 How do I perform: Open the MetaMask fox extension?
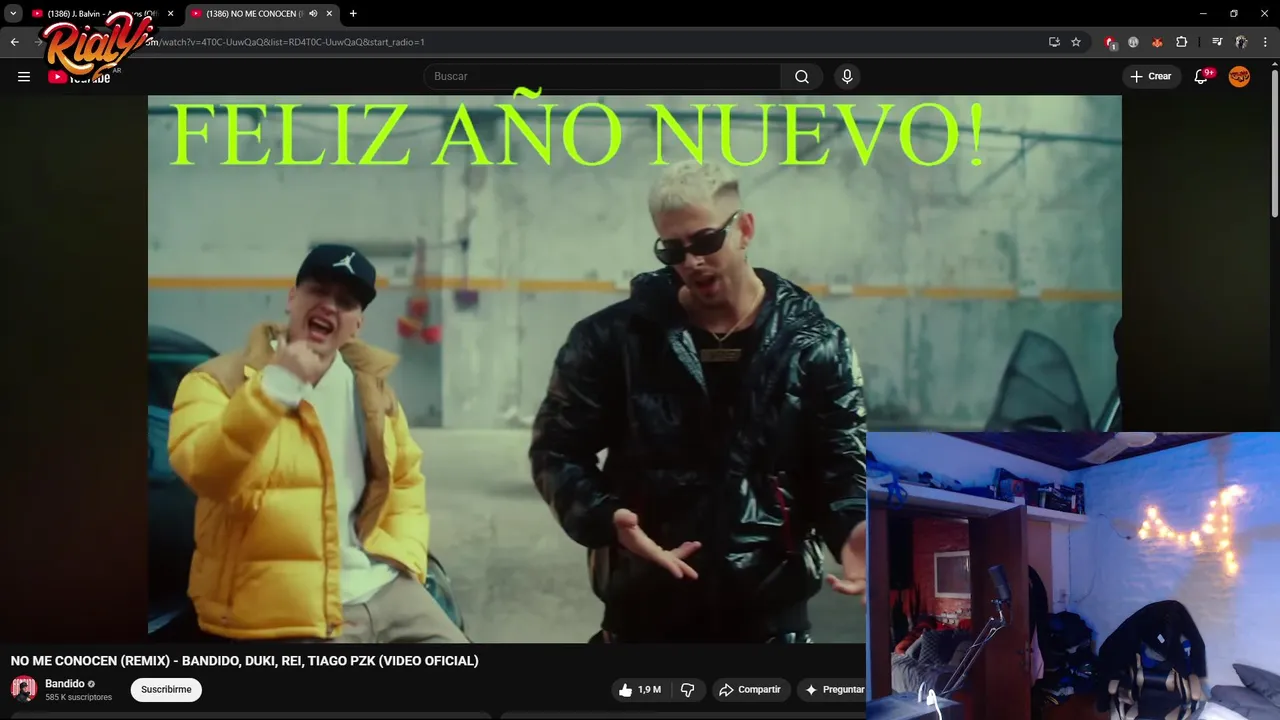click(1157, 42)
